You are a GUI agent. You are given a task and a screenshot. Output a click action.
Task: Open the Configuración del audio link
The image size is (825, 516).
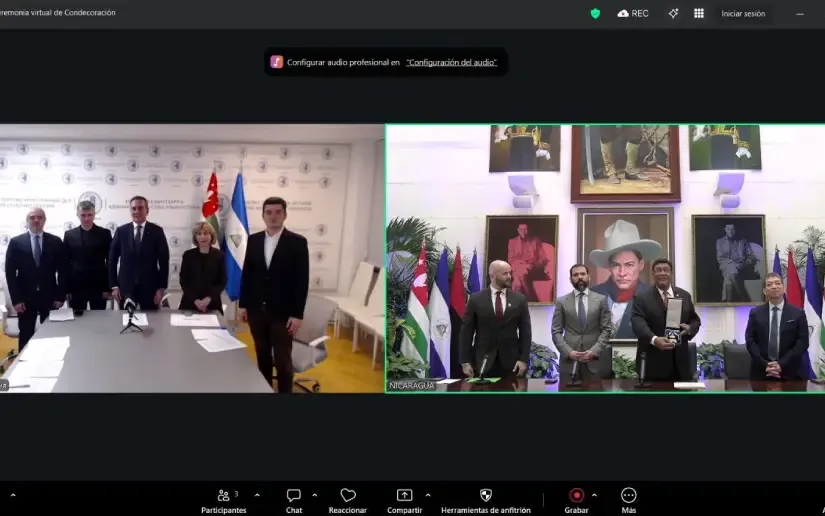point(451,62)
